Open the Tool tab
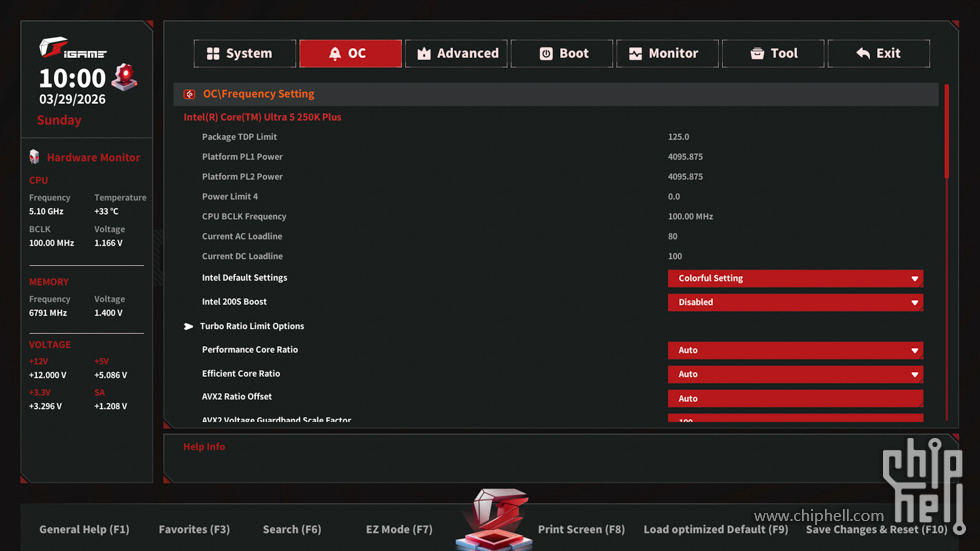The height and width of the screenshot is (551, 980). pyautogui.click(x=772, y=53)
